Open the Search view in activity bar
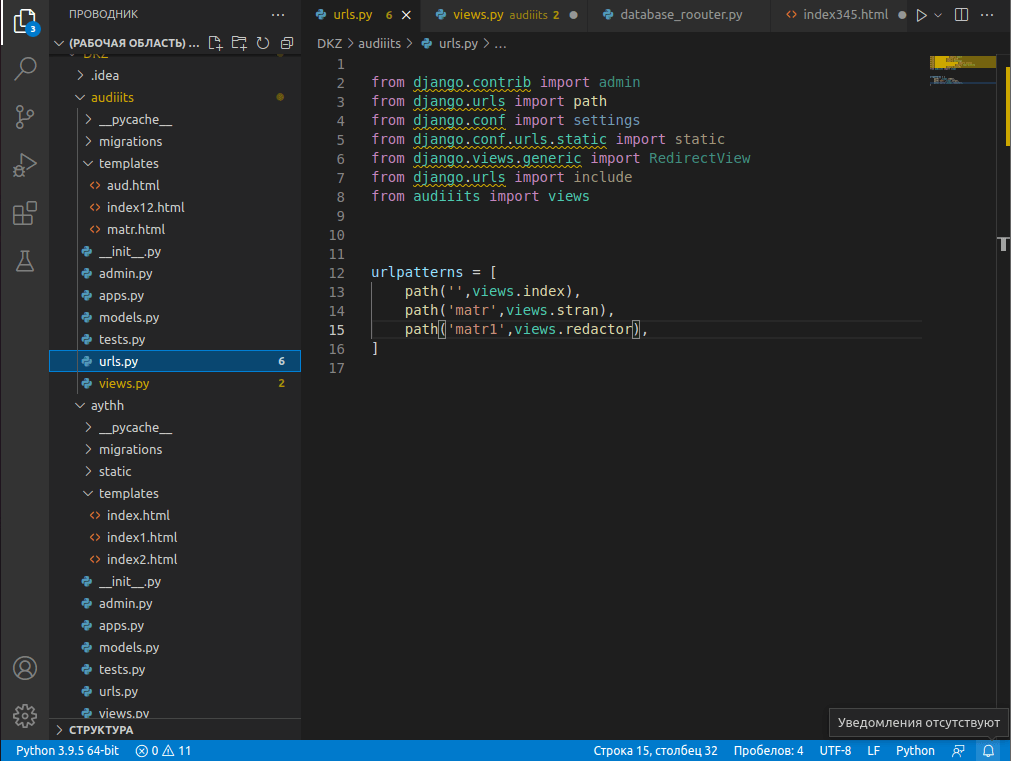 tap(25, 68)
